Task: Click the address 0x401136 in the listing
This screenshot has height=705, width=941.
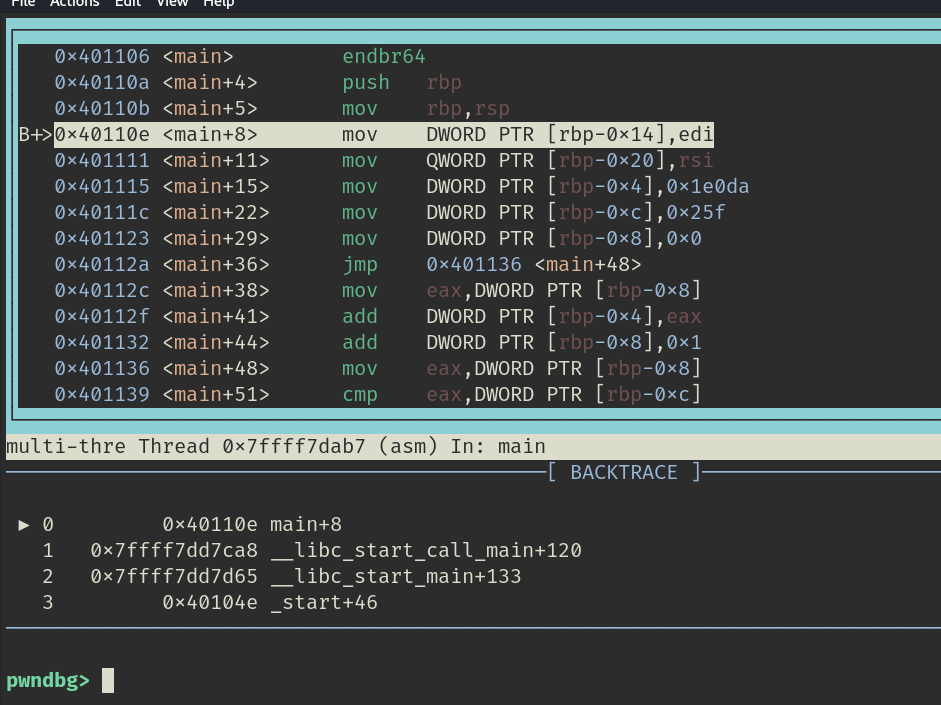Action: tap(101, 368)
